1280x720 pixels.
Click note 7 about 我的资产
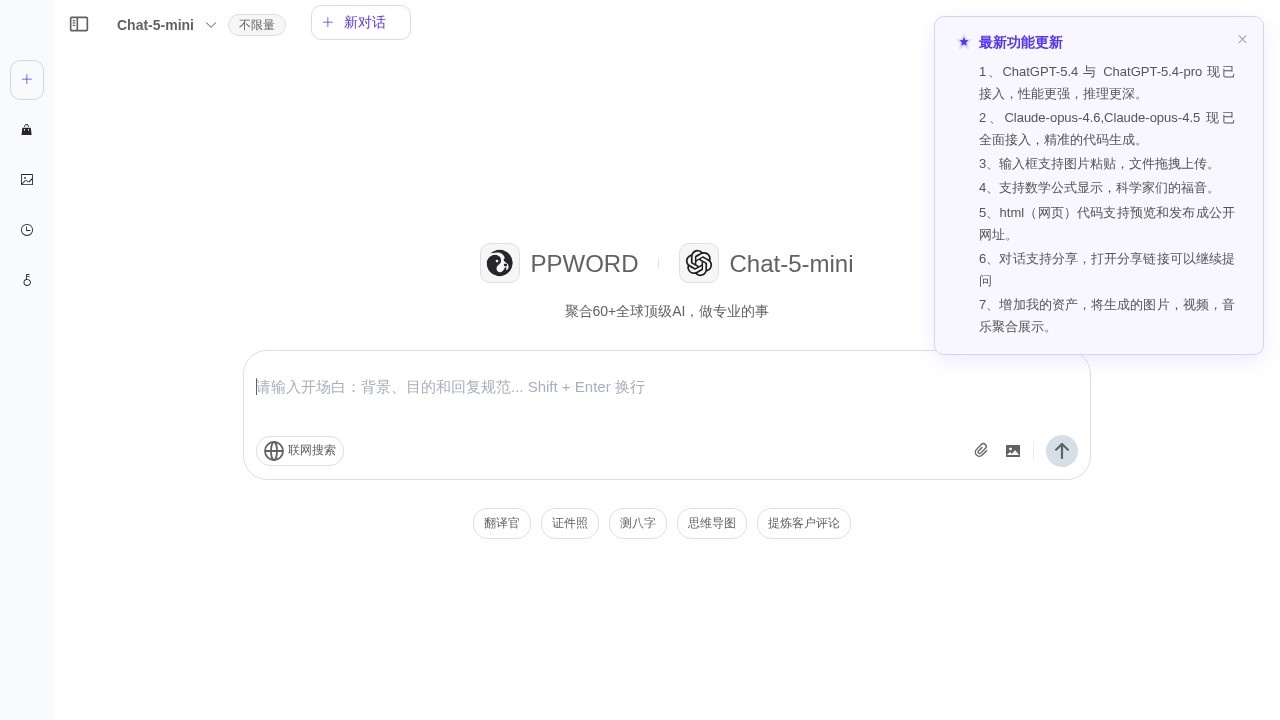pyautogui.click(x=1107, y=316)
